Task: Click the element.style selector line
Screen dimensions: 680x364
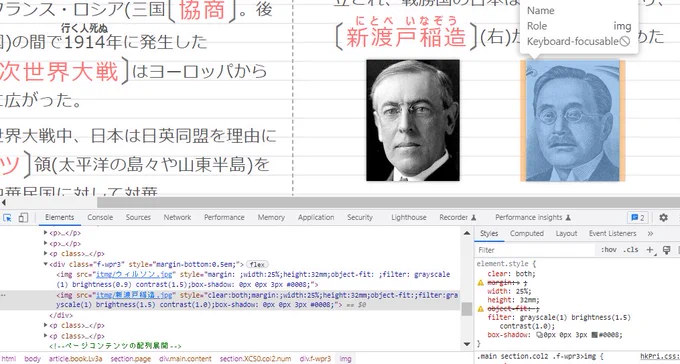Action: (x=506, y=263)
